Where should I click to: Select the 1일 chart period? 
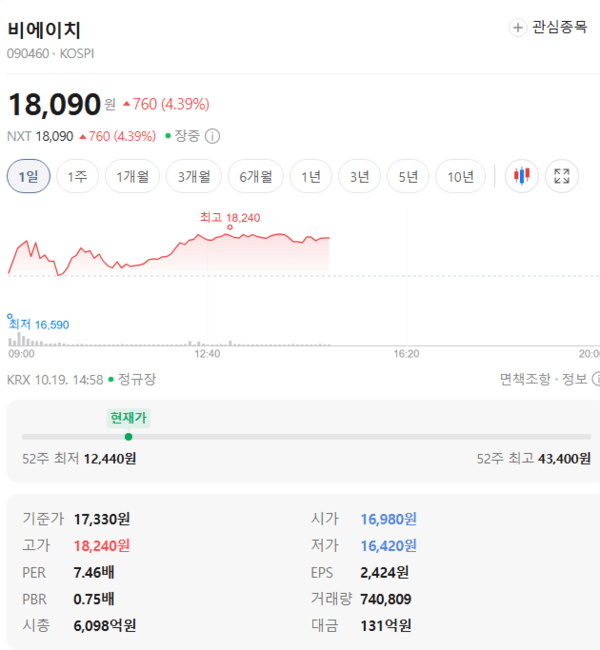coord(29,176)
